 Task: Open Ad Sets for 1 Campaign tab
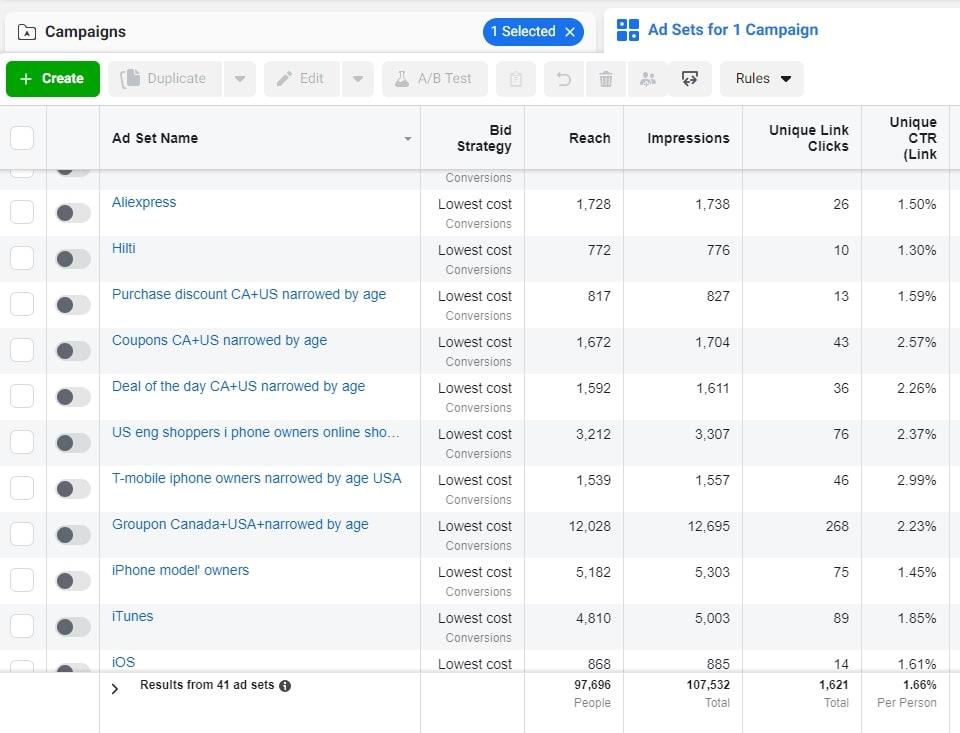pyautogui.click(x=733, y=30)
